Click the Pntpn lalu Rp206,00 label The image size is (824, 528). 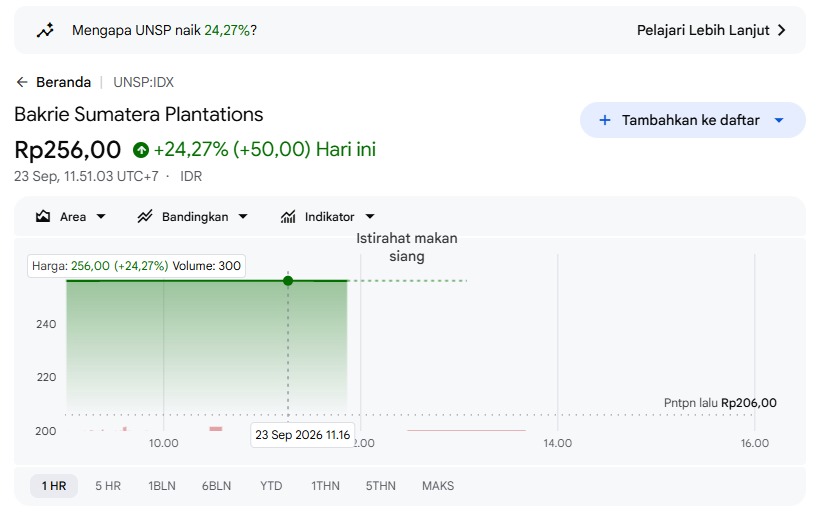point(720,403)
